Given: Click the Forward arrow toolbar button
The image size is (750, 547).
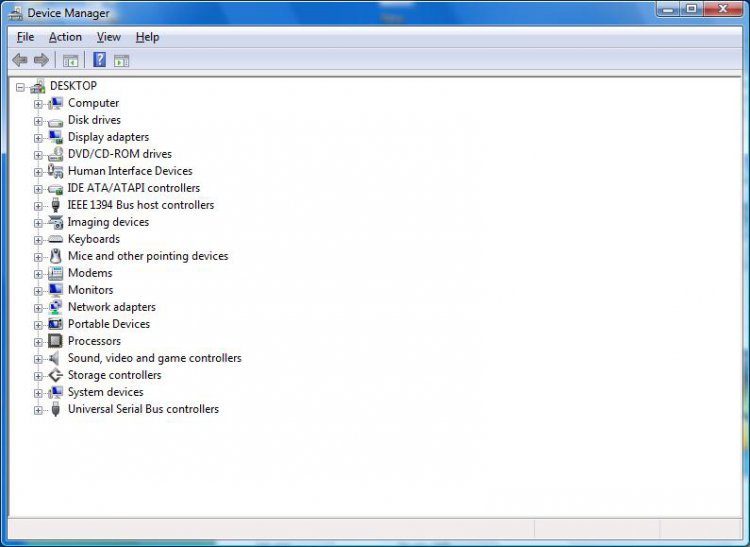Looking at the screenshot, I should [x=41, y=60].
